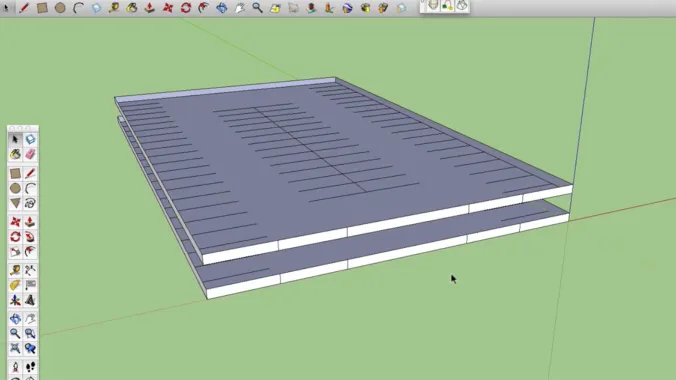
Task: Click Zoom Extents in left tool palette
Action: click(15, 348)
